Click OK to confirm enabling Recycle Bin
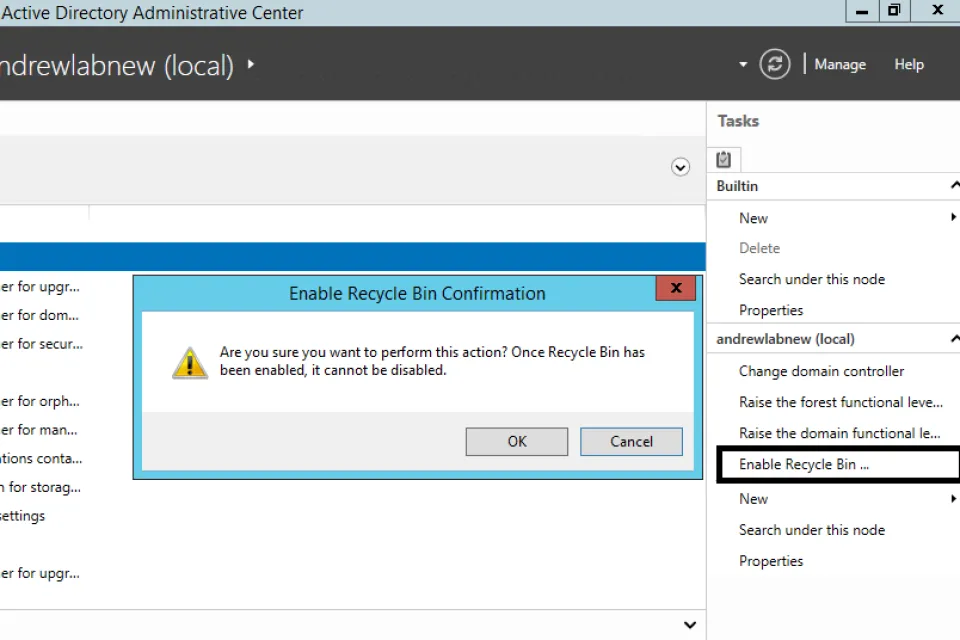 click(x=516, y=441)
